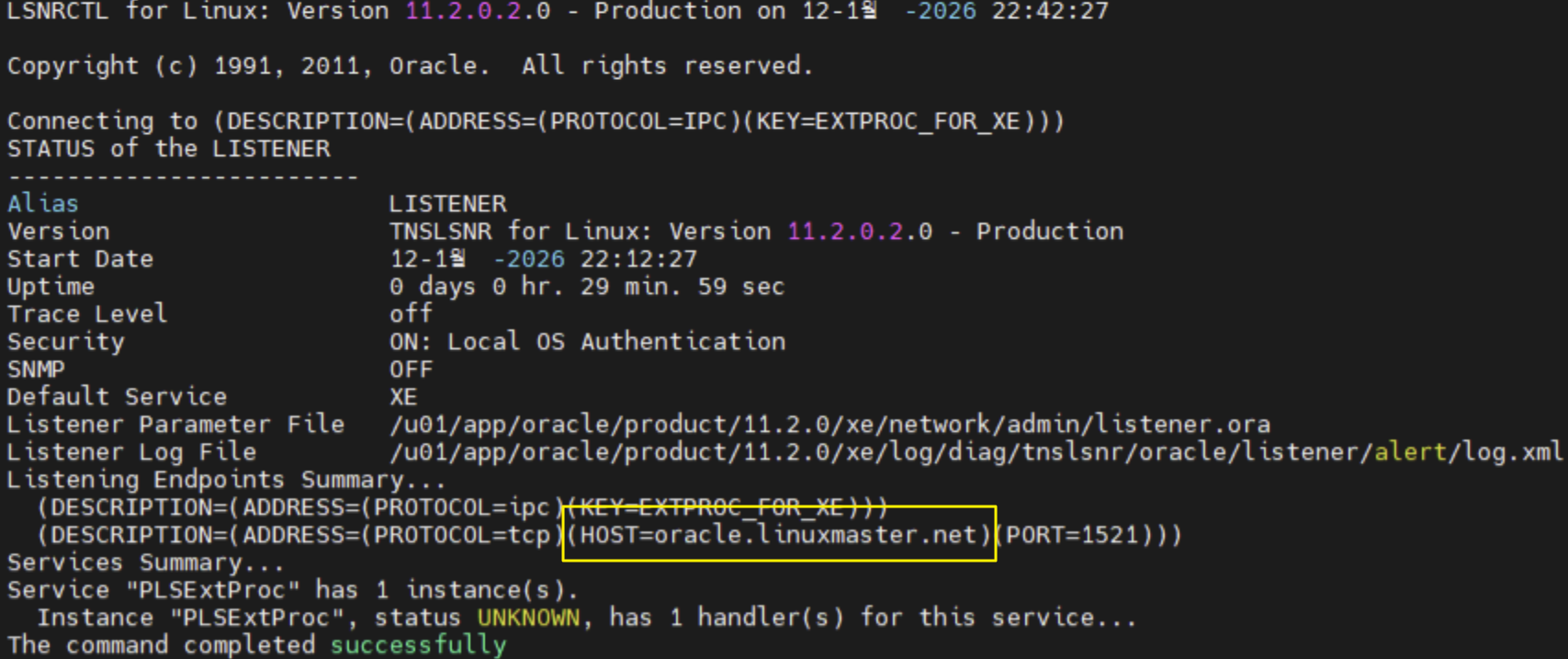Click the yellow UNKNOWN status word
Screen dimensions: 1568x659
528,618
